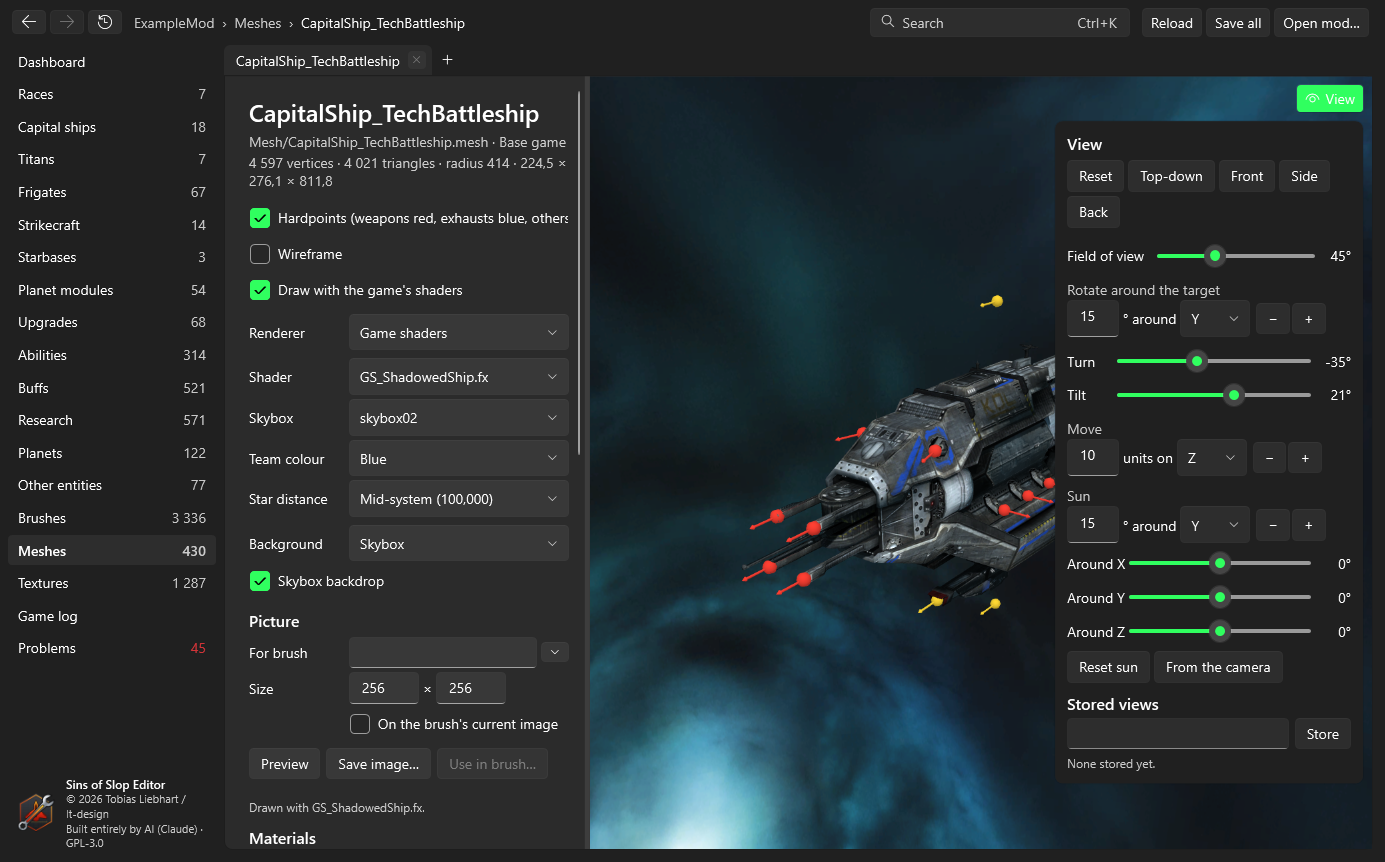Open the Star distance dropdown
This screenshot has width=1385, height=862.
click(458, 499)
